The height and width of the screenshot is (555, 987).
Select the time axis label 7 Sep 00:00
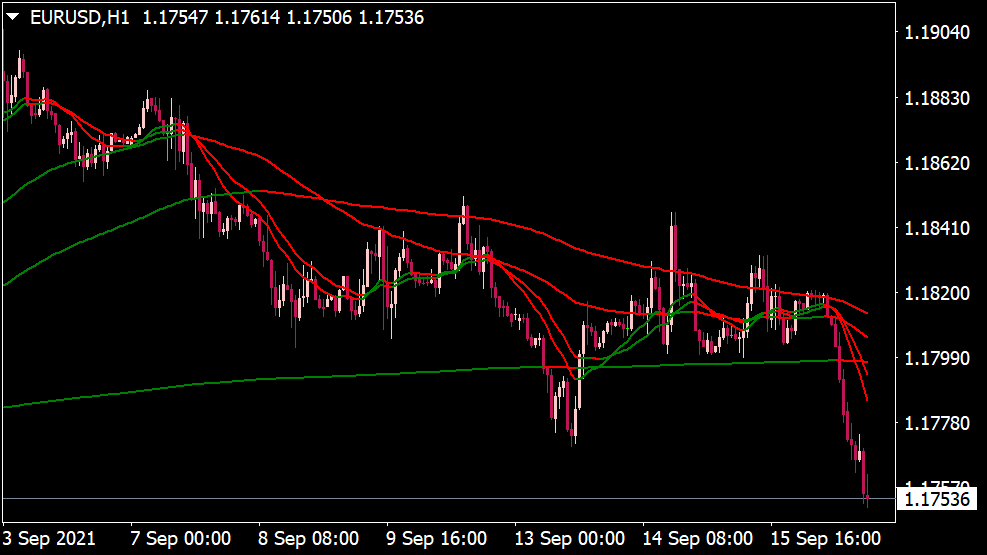click(181, 539)
